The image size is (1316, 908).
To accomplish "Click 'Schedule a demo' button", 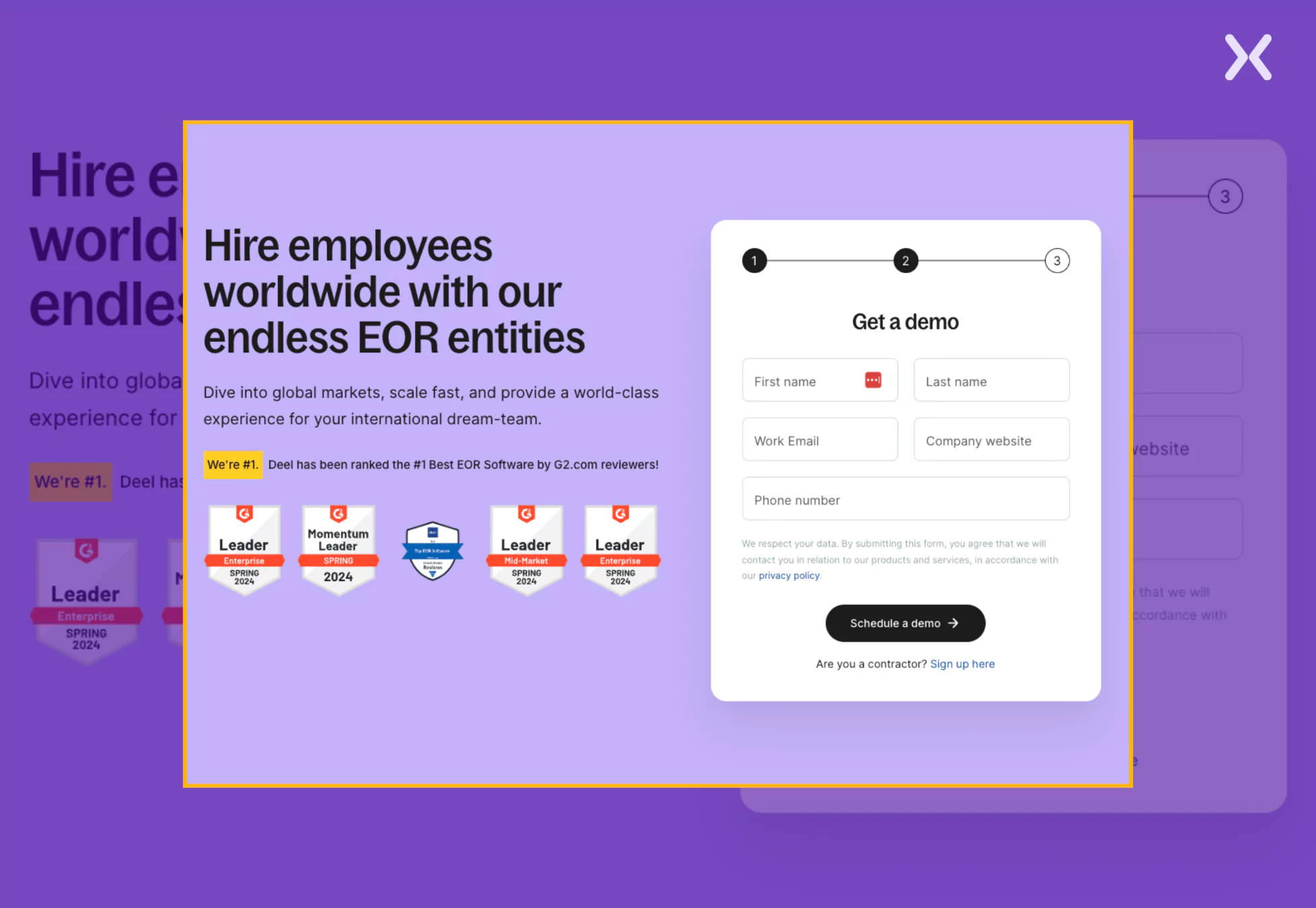I will [x=904, y=622].
